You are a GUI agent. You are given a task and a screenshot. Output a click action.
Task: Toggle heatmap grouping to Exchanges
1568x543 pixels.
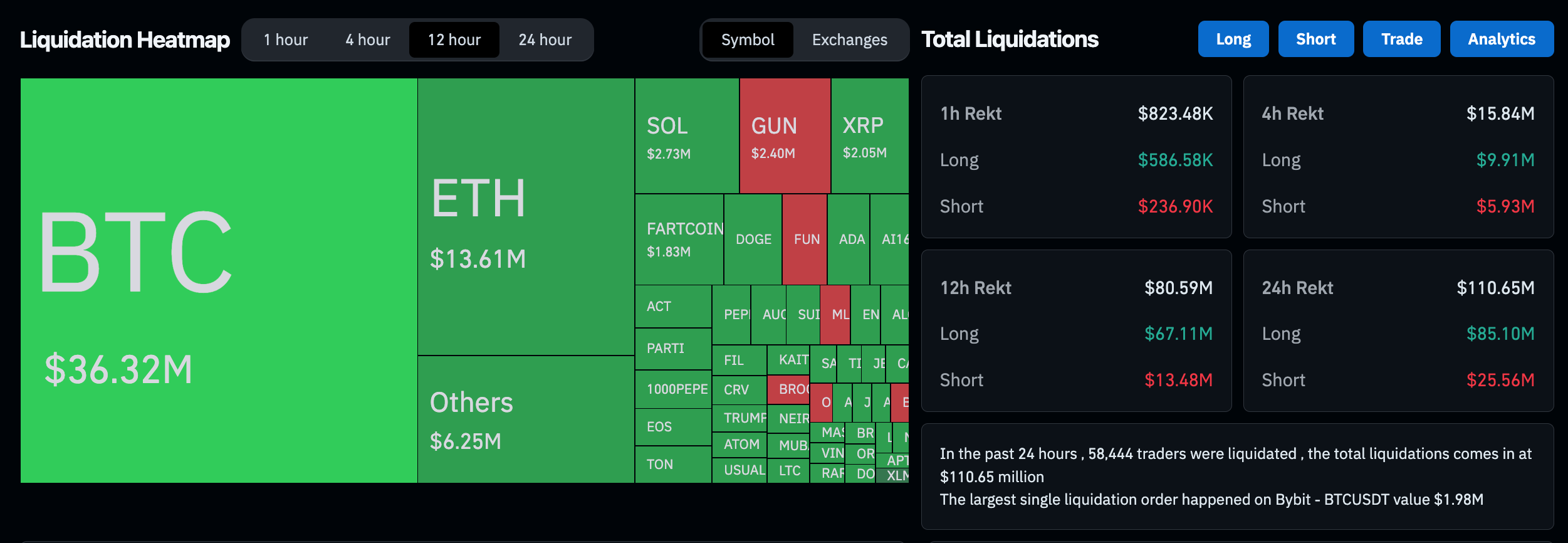849,40
